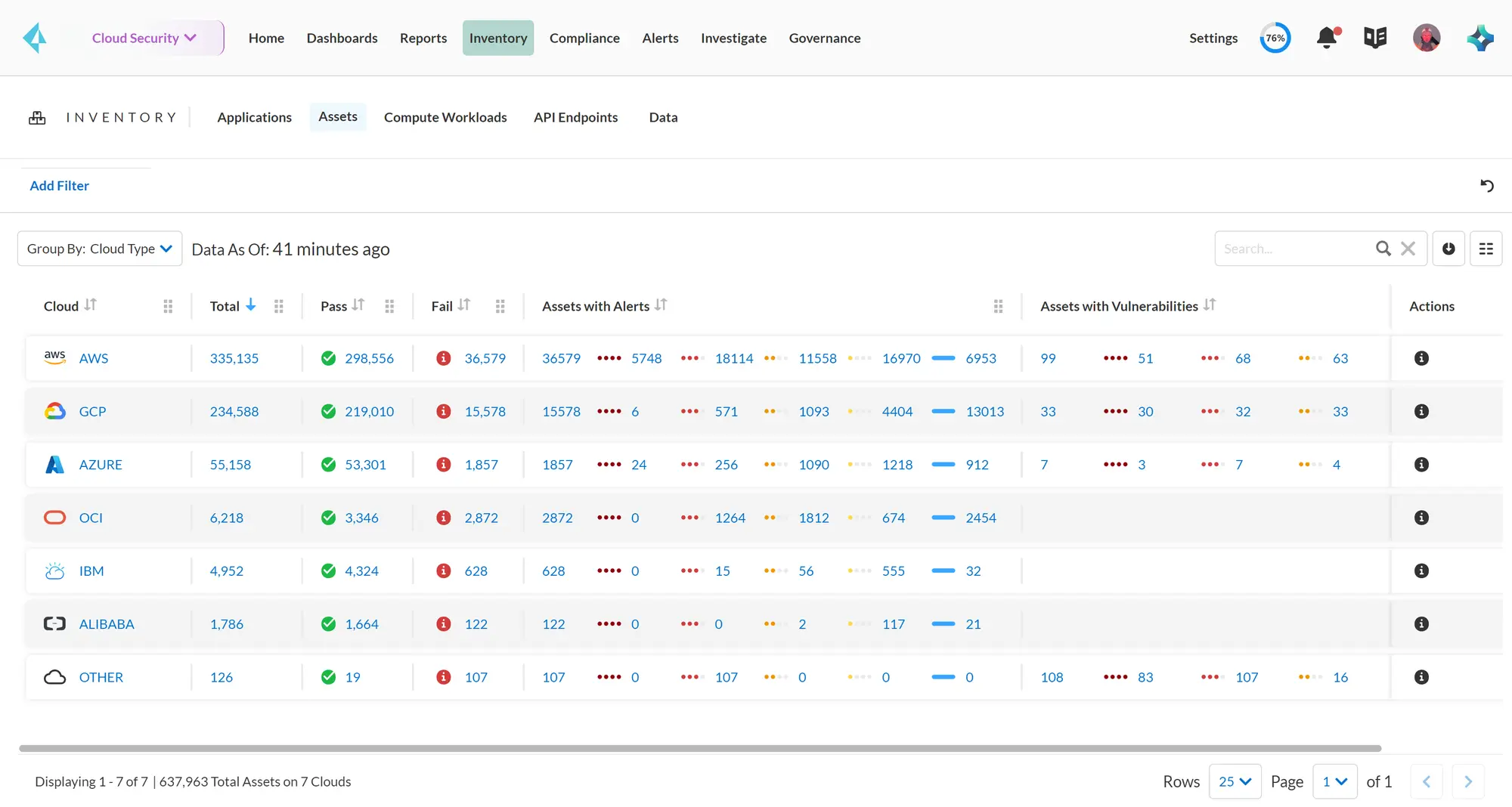Open the Rows per page dropdown
This screenshot has height=807, width=1512.
coord(1235,781)
